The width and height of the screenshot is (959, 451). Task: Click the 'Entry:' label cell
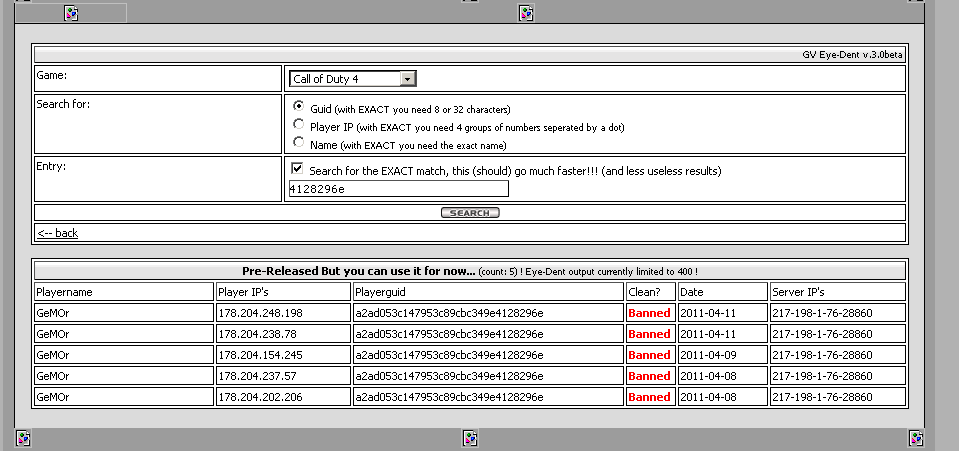(158, 179)
